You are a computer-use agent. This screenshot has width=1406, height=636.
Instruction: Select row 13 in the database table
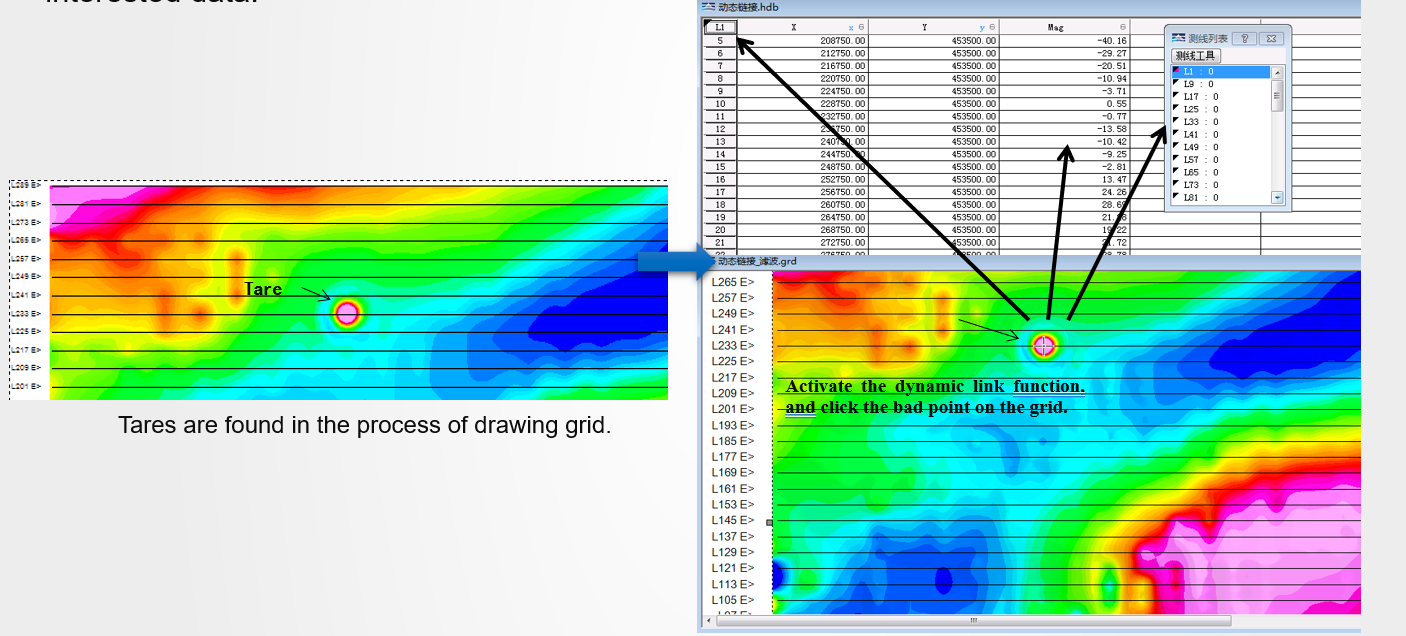(x=720, y=142)
